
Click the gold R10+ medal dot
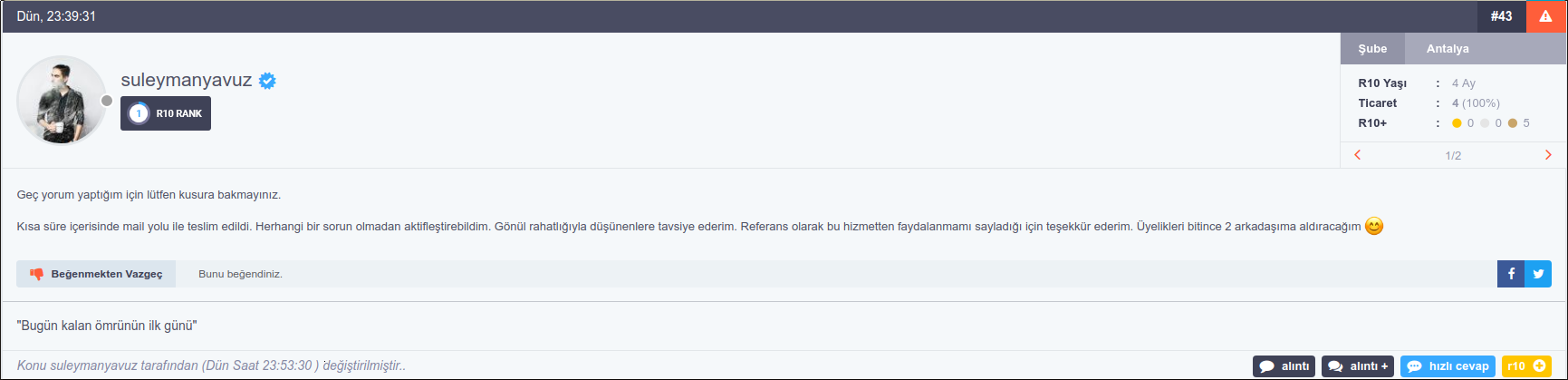(1457, 123)
